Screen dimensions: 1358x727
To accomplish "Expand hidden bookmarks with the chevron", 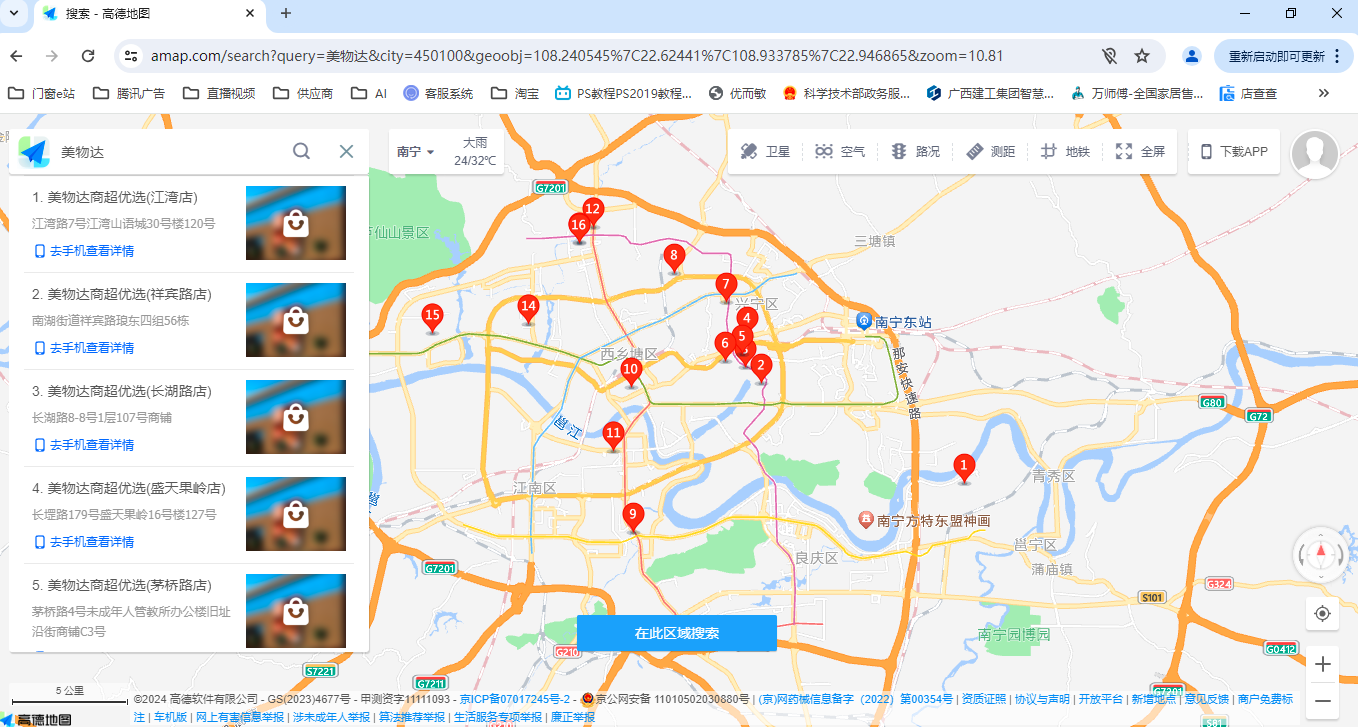I will pyautogui.click(x=1323, y=93).
